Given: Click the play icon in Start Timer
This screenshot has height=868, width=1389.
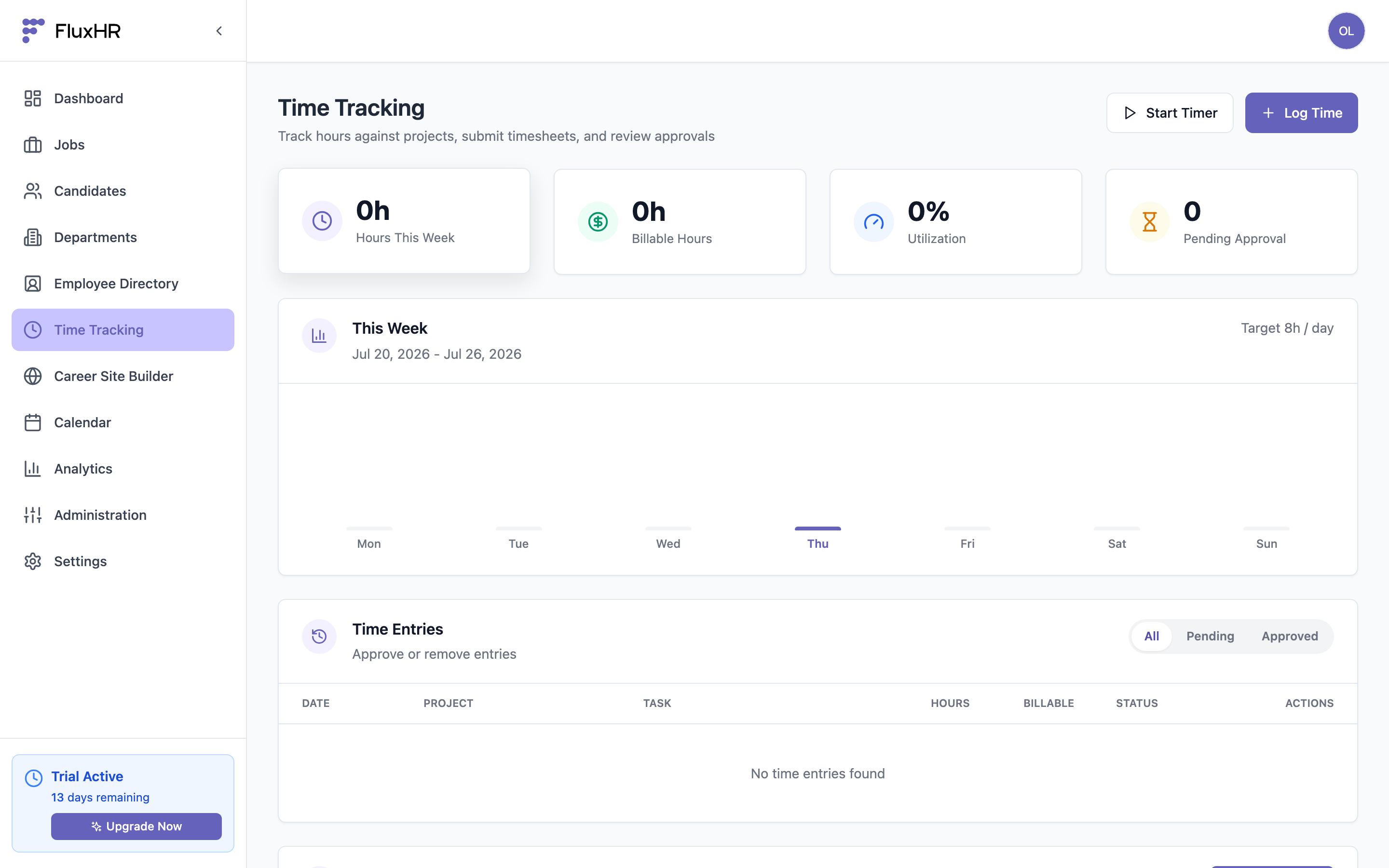Looking at the screenshot, I should (x=1130, y=113).
